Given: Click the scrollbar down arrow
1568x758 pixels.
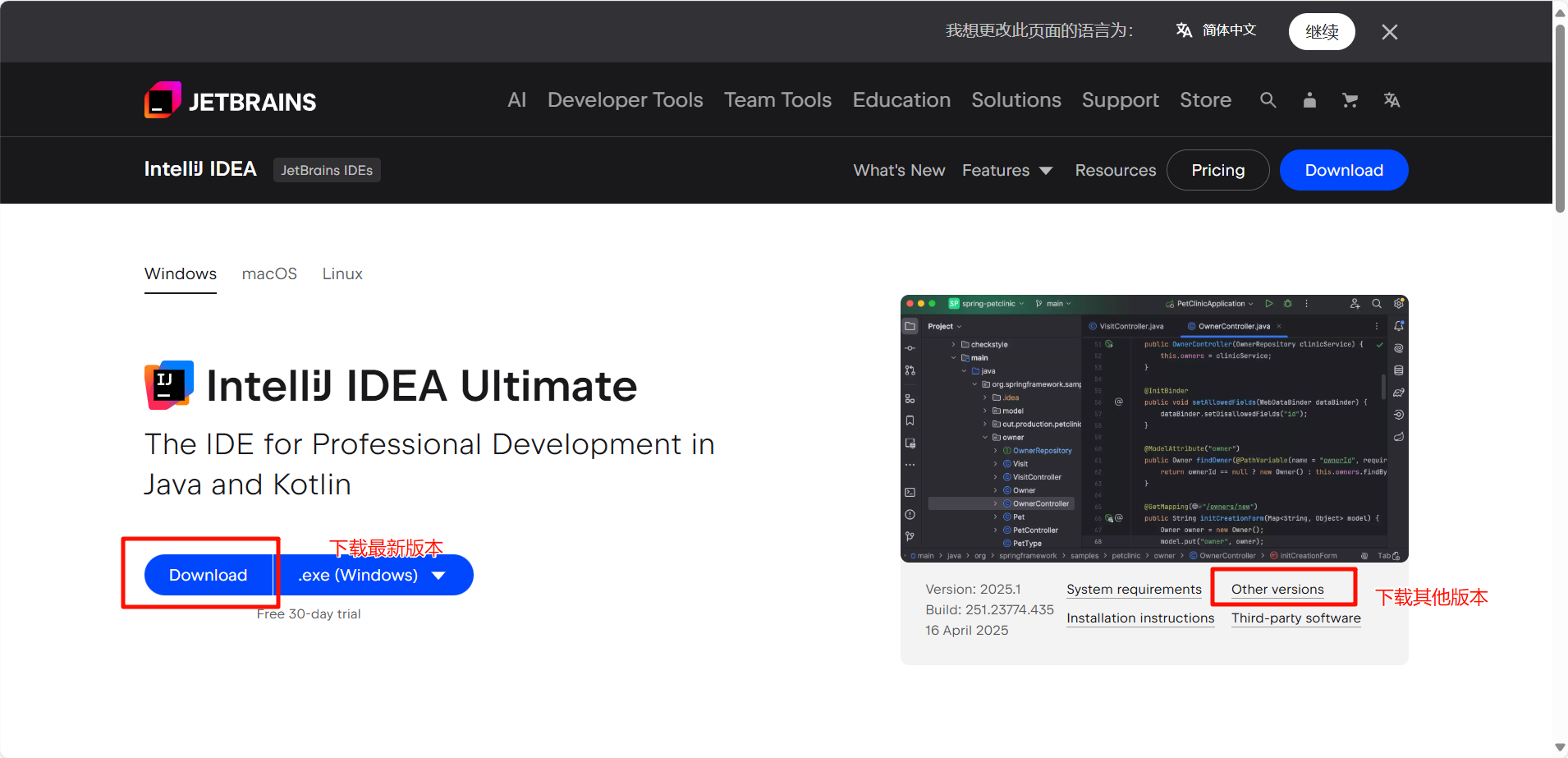Looking at the screenshot, I should [1560, 748].
